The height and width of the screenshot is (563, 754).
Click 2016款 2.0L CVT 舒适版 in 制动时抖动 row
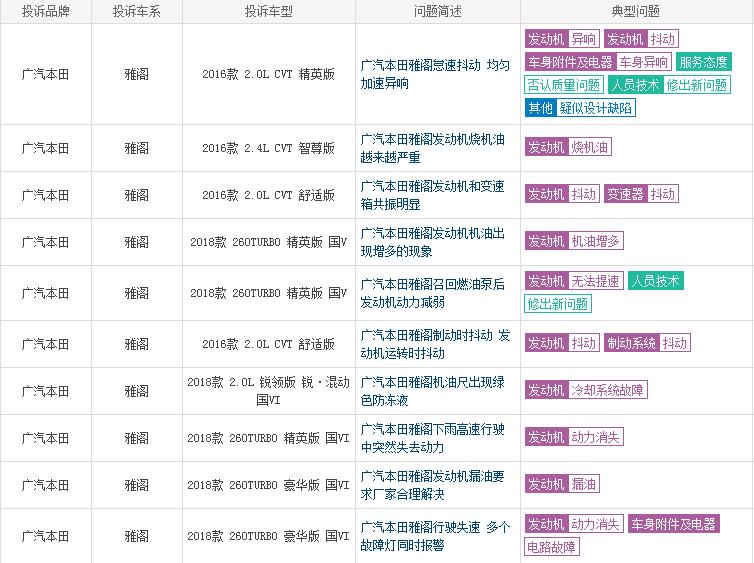(268, 344)
